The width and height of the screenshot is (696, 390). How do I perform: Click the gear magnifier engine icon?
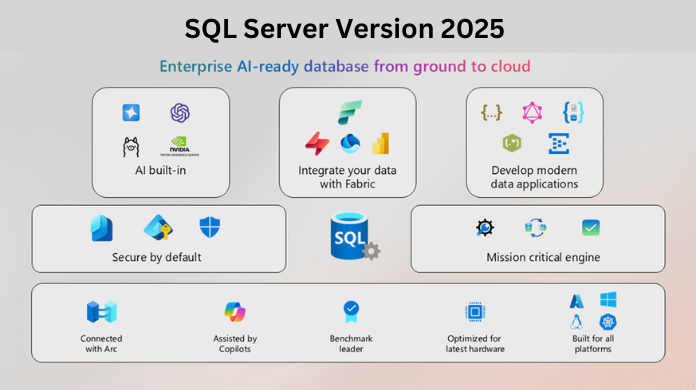coord(485,228)
